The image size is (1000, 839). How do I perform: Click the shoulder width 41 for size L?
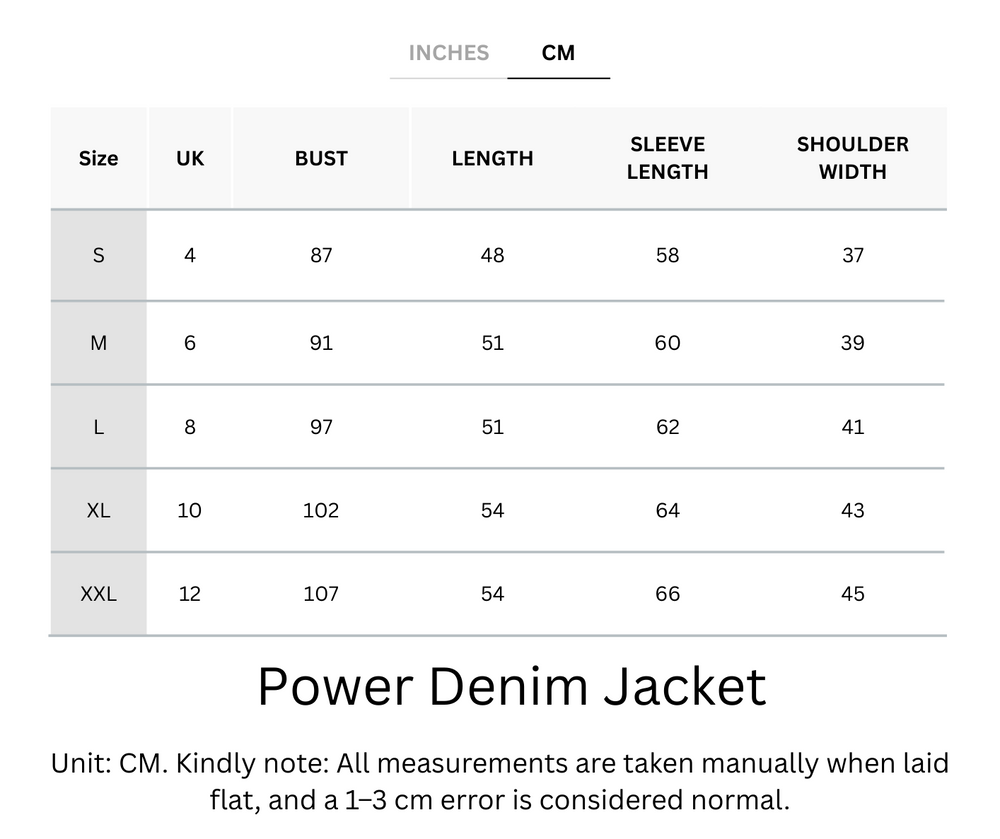[853, 426]
